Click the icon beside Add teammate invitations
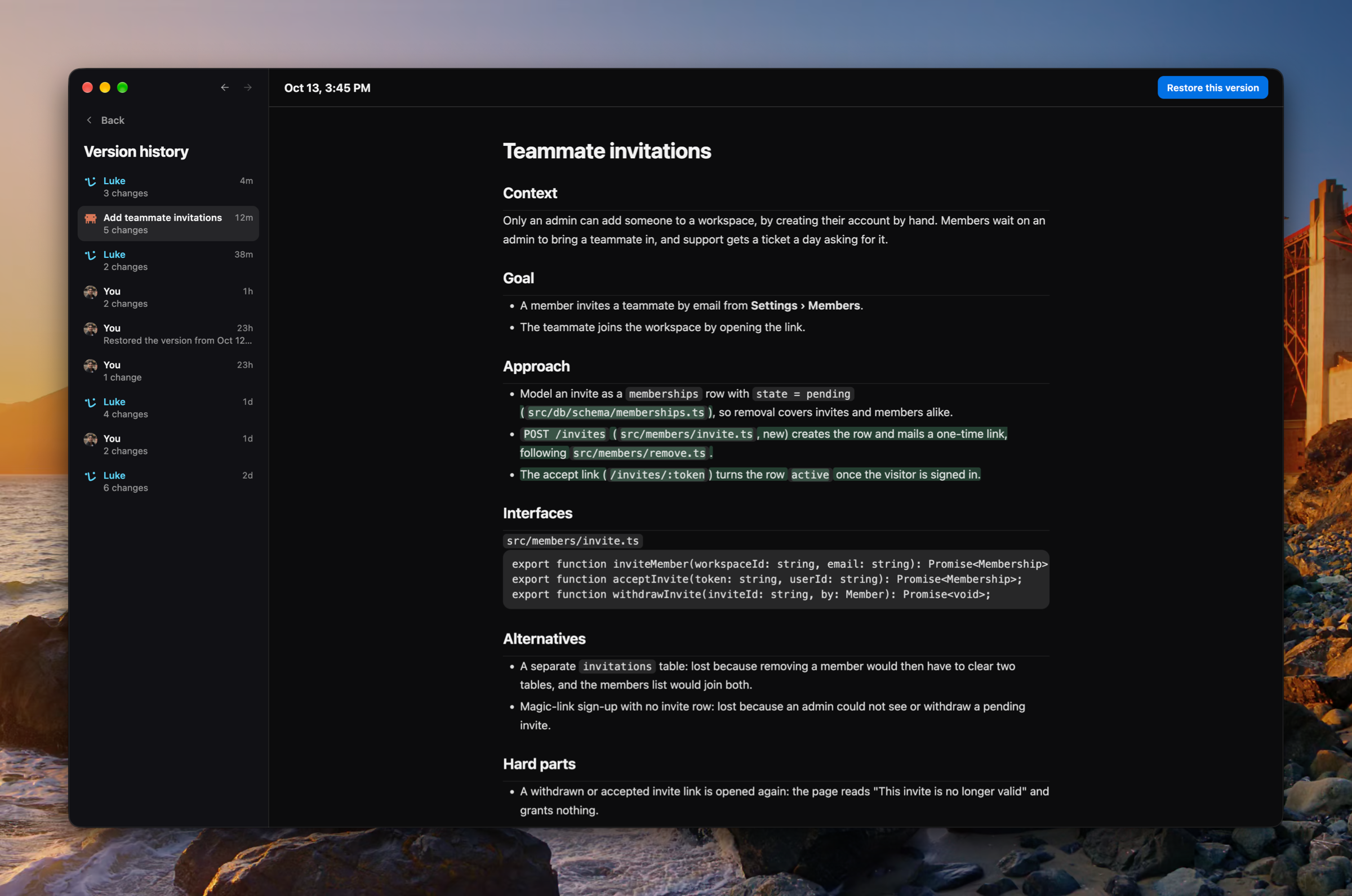1352x896 pixels. (90, 219)
